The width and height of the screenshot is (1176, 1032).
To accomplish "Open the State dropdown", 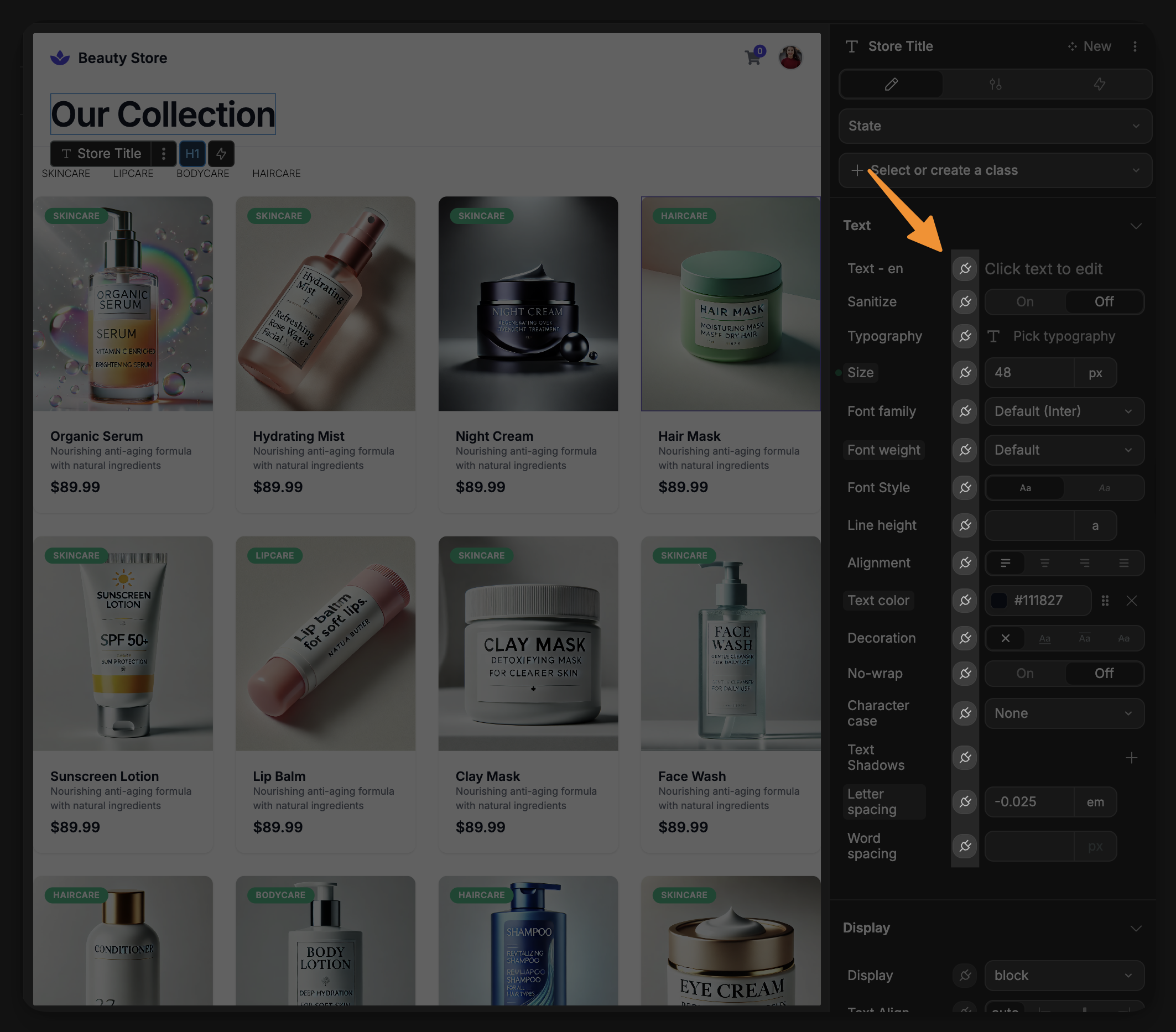I will point(995,126).
